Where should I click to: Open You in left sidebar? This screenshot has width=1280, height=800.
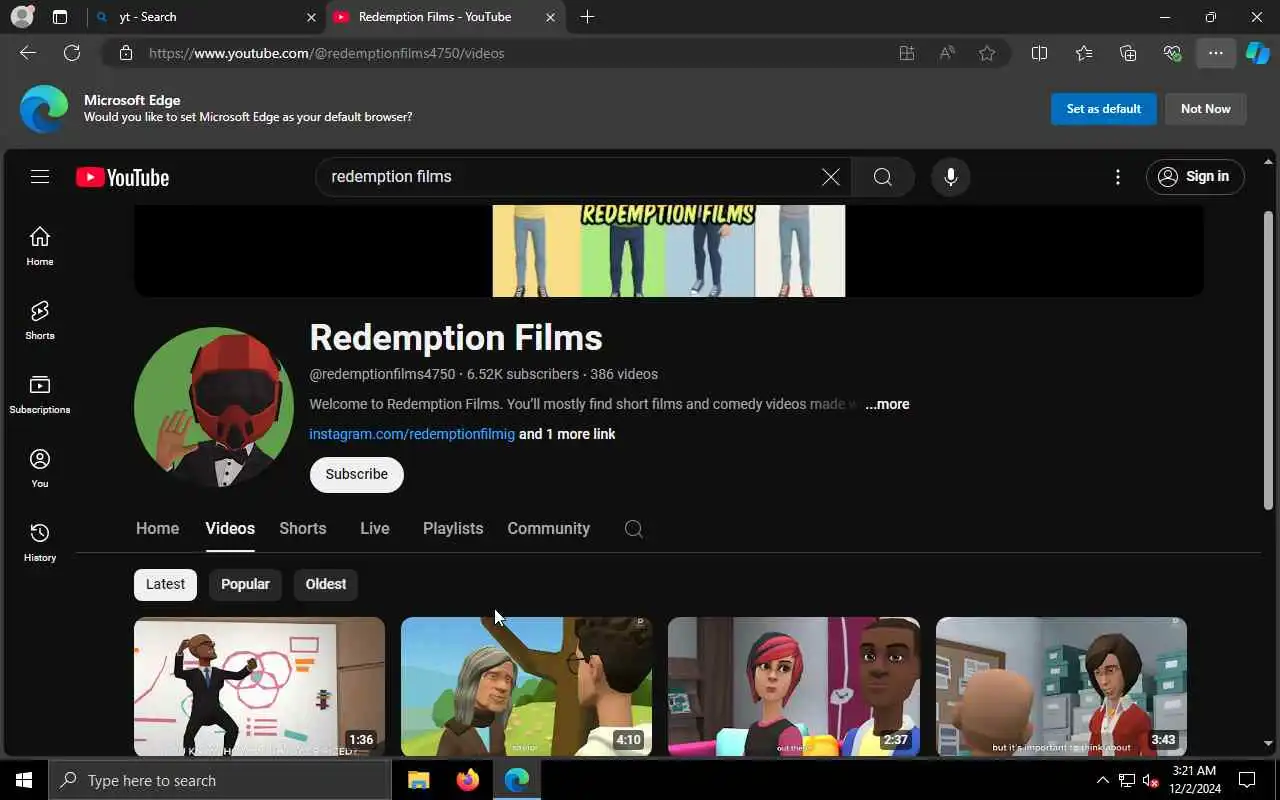click(x=40, y=468)
